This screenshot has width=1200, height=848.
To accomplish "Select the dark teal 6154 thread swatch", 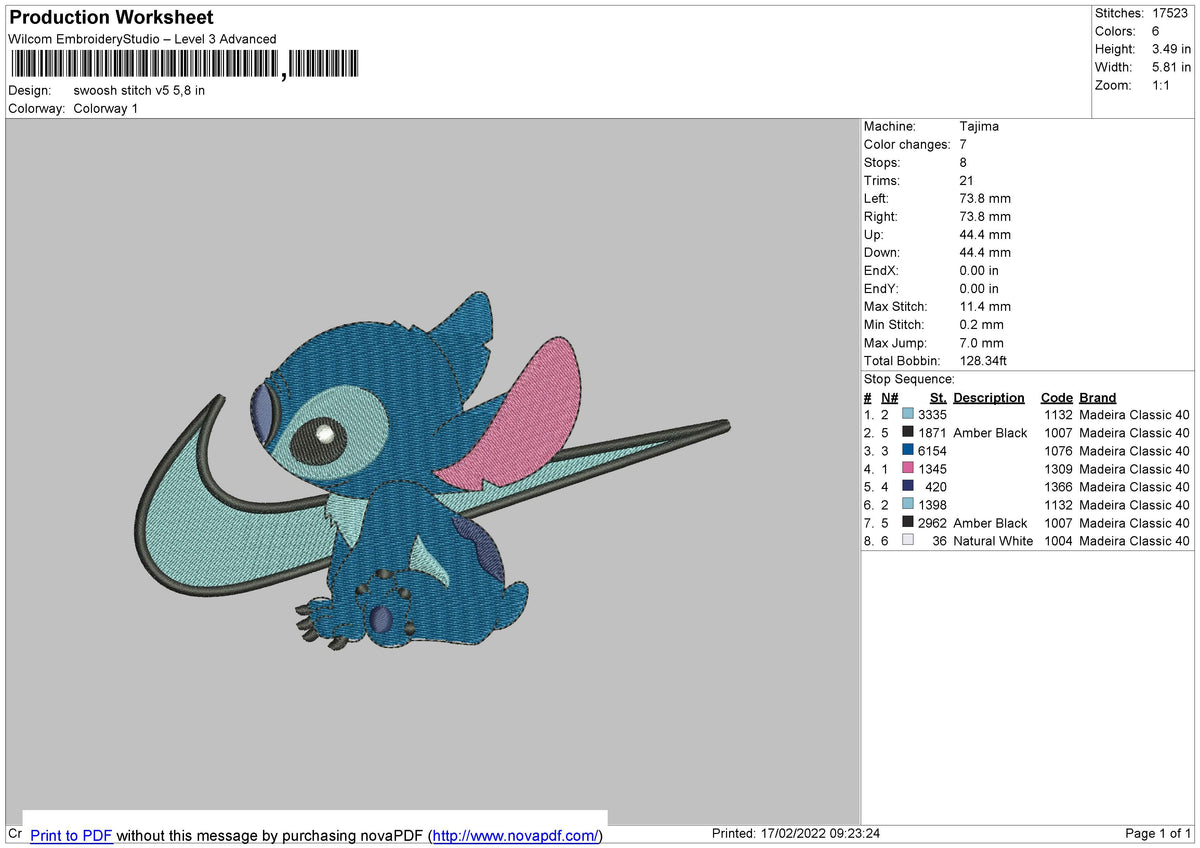I will pyautogui.click(x=910, y=451).
